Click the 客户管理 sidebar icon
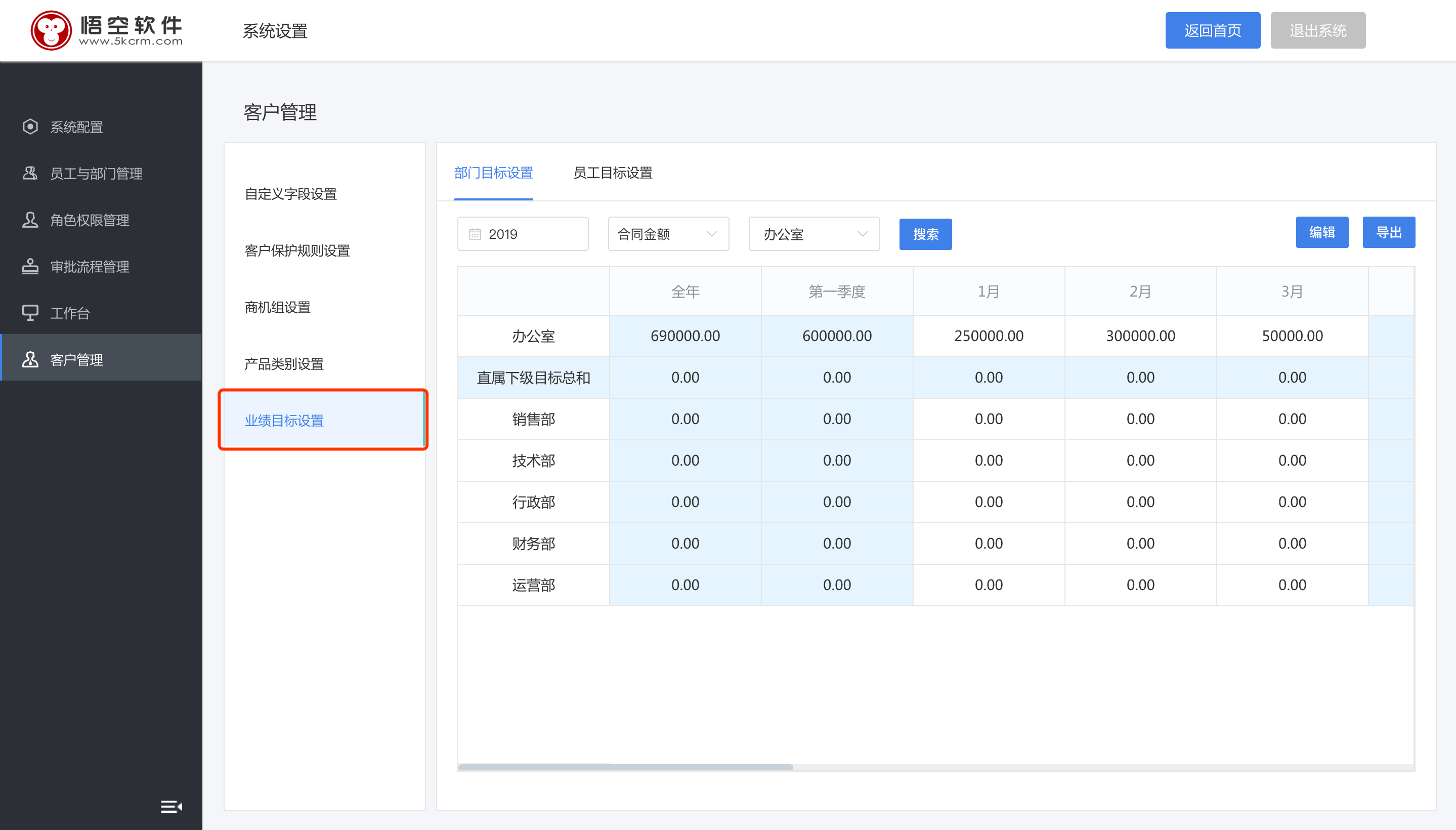The image size is (1456, 830). (x=30, y=360)
